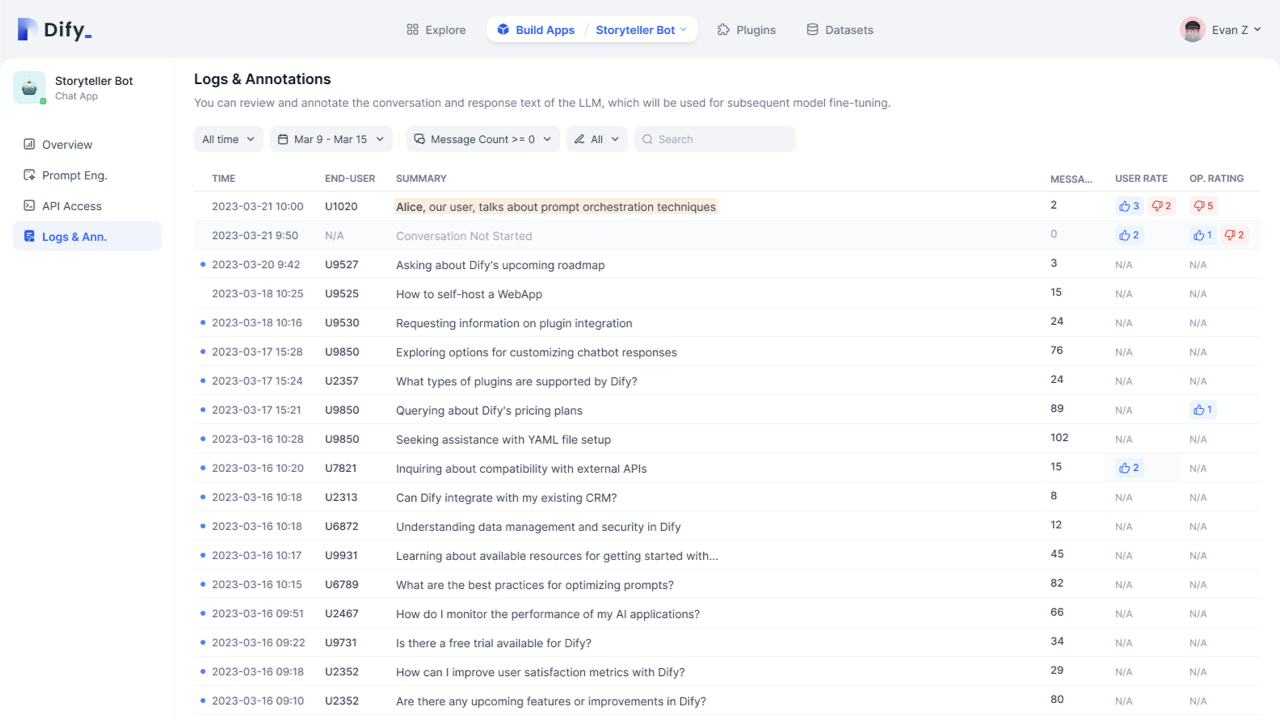
Task: Open the All annotations filter dropdown
Action: click(x=597, y=139)
